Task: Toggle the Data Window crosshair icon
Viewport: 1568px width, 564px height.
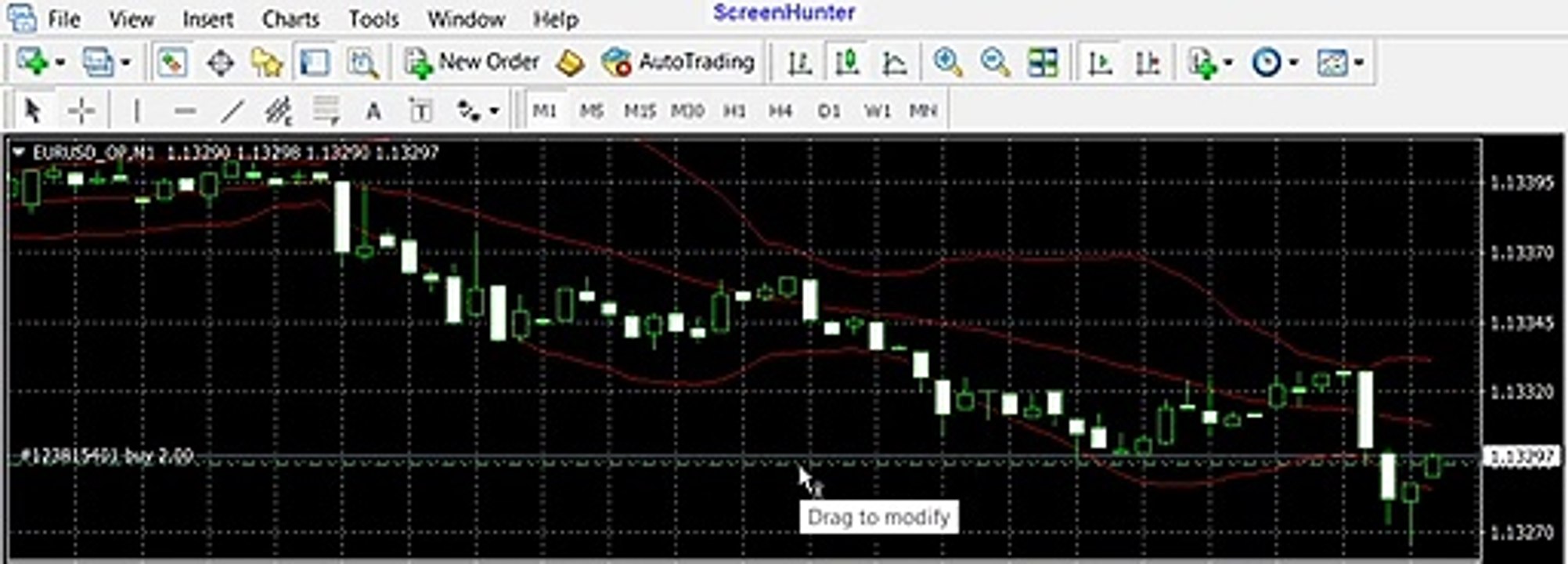Action: pos(220,62)
